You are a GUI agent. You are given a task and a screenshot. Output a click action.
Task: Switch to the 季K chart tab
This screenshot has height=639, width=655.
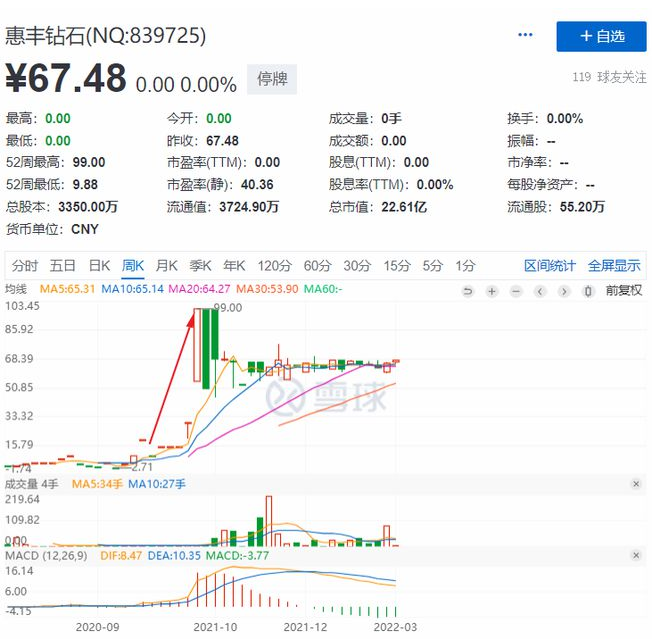pyautogui.click(x=200, y=266)
